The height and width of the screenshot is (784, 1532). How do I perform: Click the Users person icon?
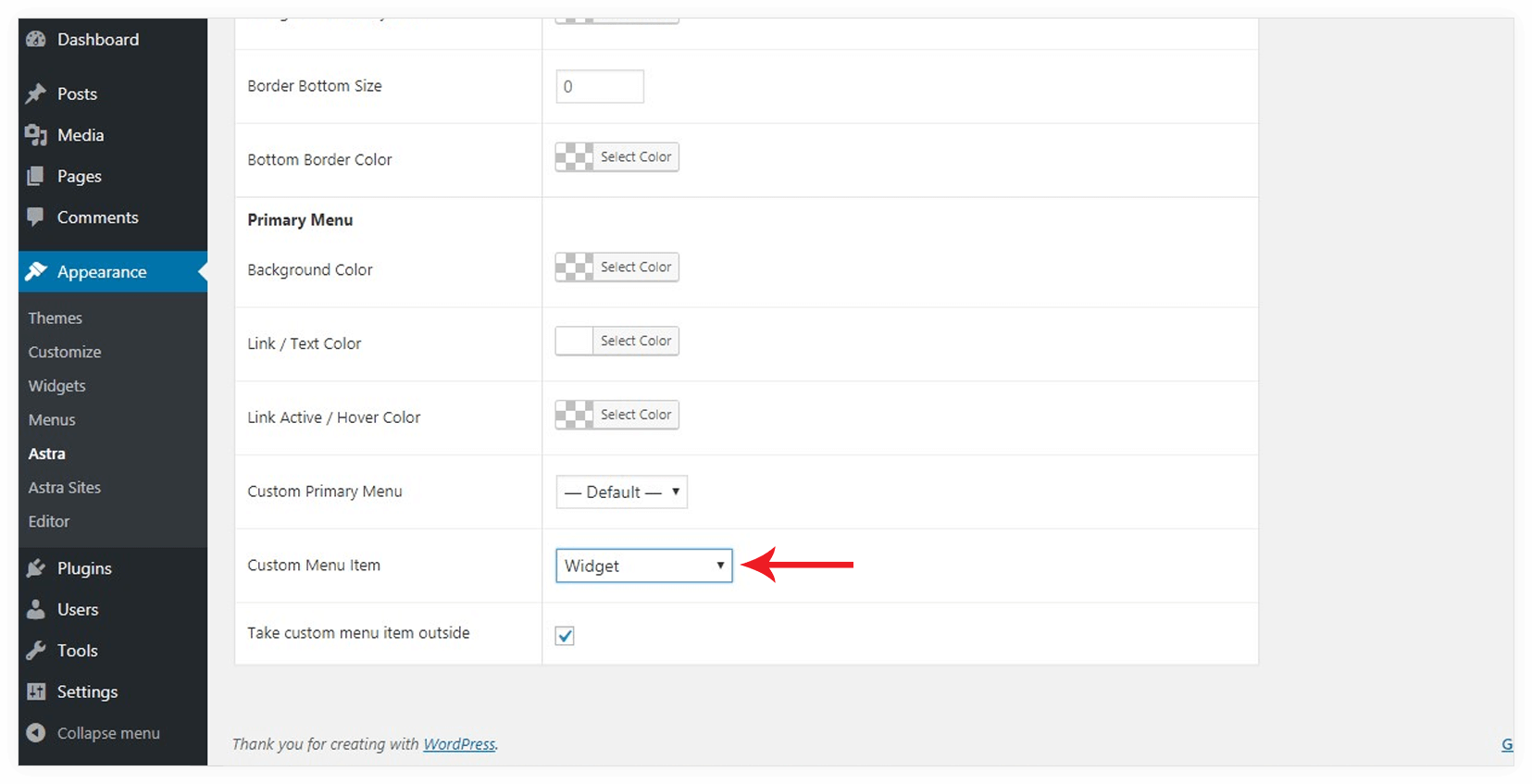pyautogui.click(x=36, y=609)
